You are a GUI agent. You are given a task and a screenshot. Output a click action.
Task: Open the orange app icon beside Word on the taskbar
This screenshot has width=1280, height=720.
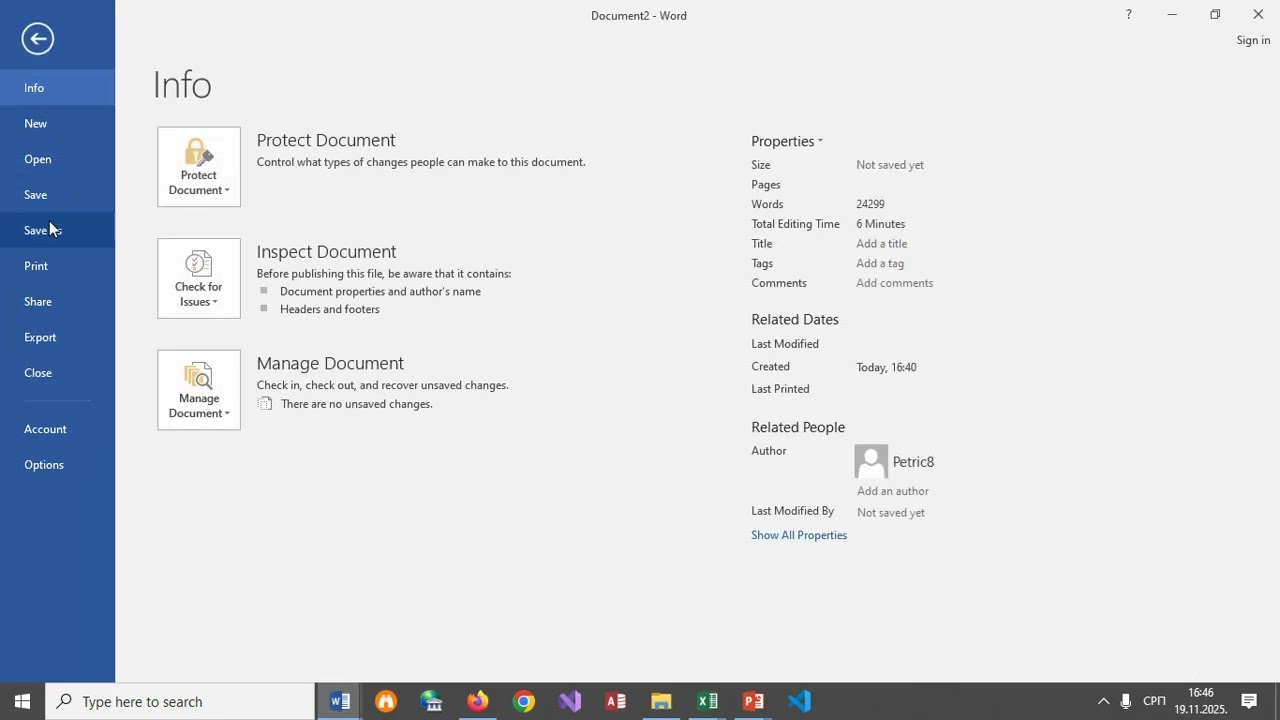386,701
